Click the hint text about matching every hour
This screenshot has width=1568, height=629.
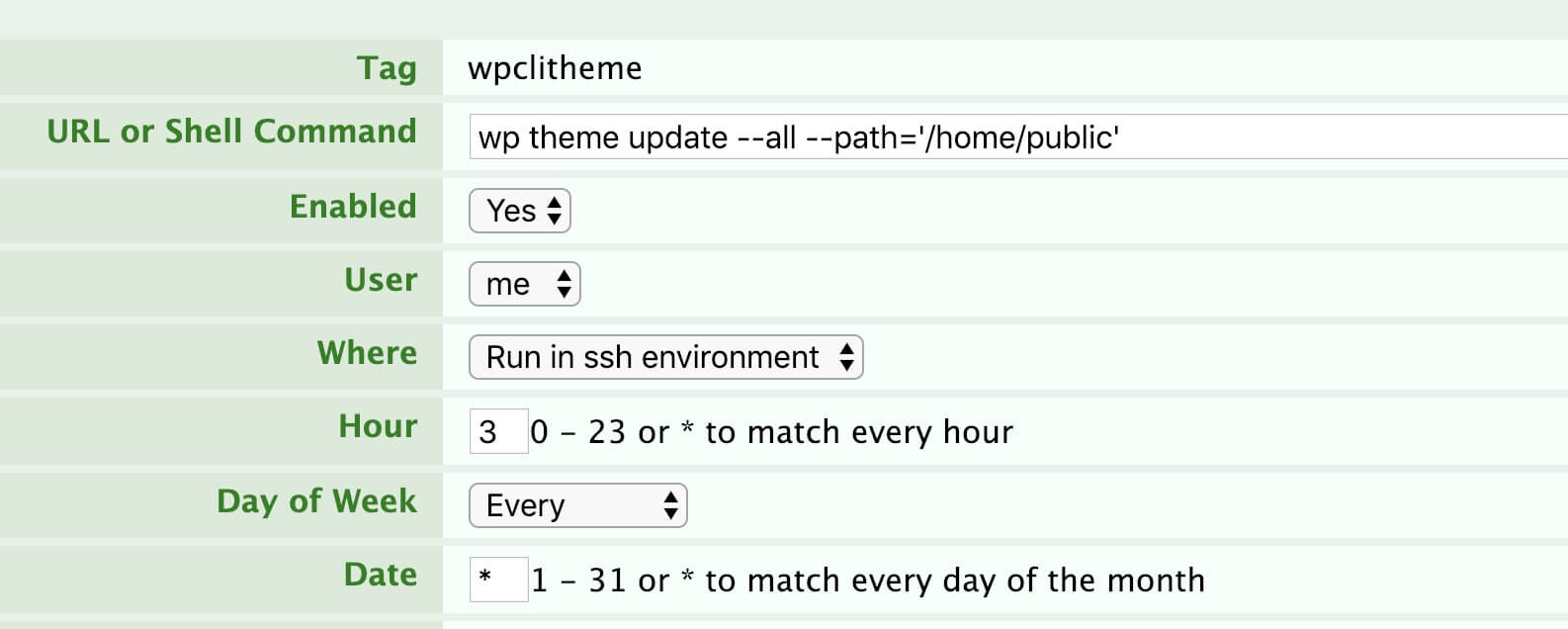(x=772, y=432)
